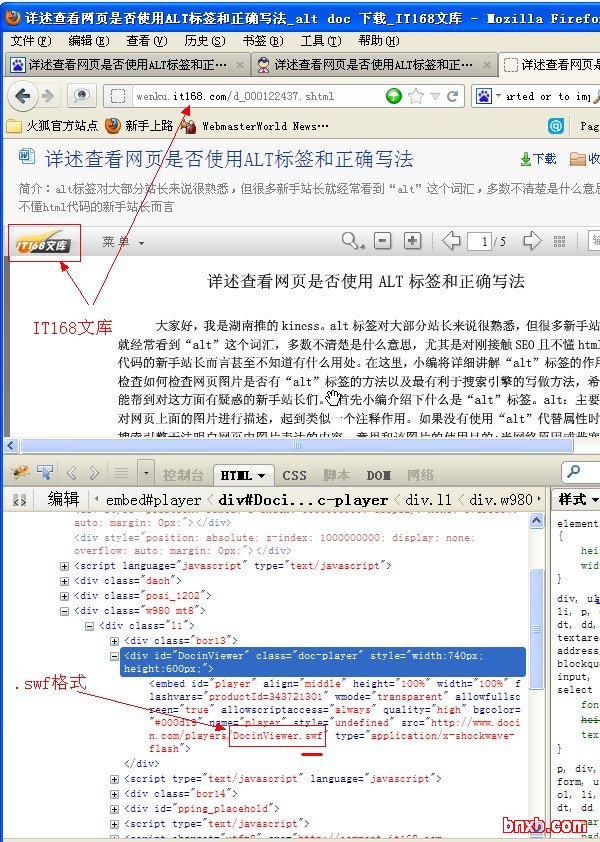Click the page number input field showing 1
Image resolution: width=600 pixels, height=842 pixels.
pos(479,241)
